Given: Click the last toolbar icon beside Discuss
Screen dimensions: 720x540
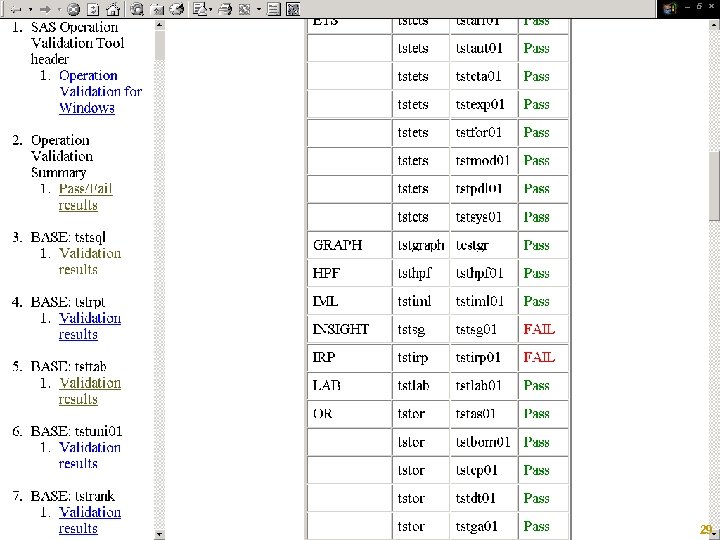Looking at the screenshot, I should click(293, 9).
